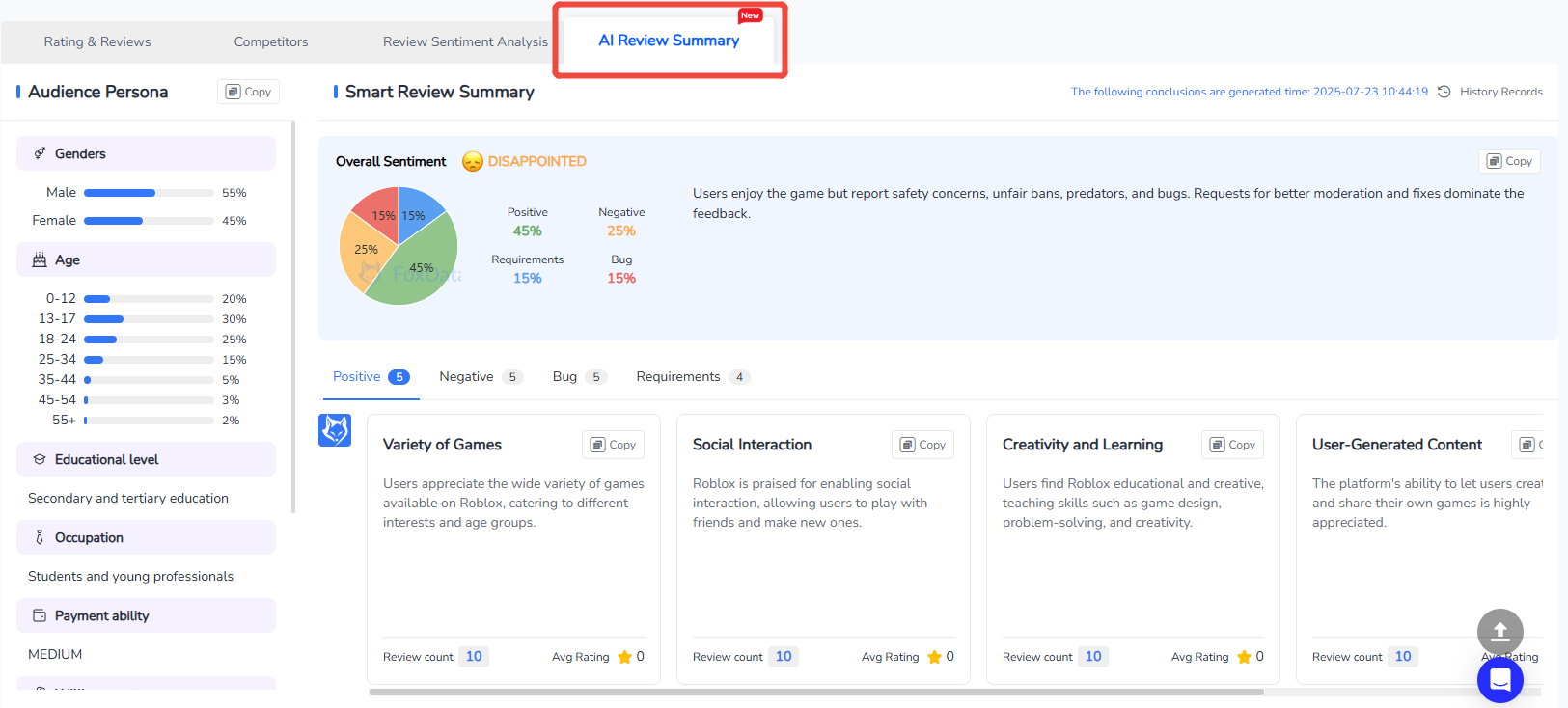The height and width of the screenshot is (708, 1568).
Task: Copy the Variety of Games card
Action: 613,445
